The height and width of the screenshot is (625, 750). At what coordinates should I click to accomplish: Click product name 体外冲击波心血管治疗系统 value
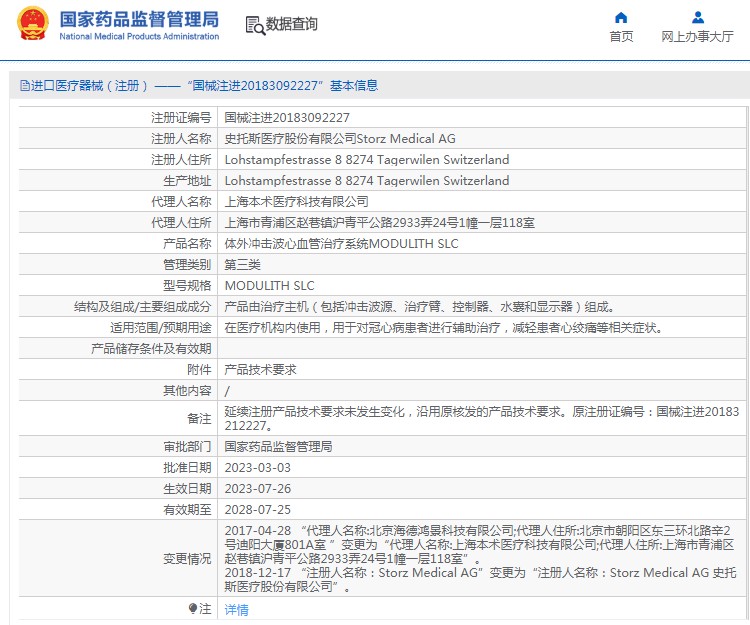[342, 244]
